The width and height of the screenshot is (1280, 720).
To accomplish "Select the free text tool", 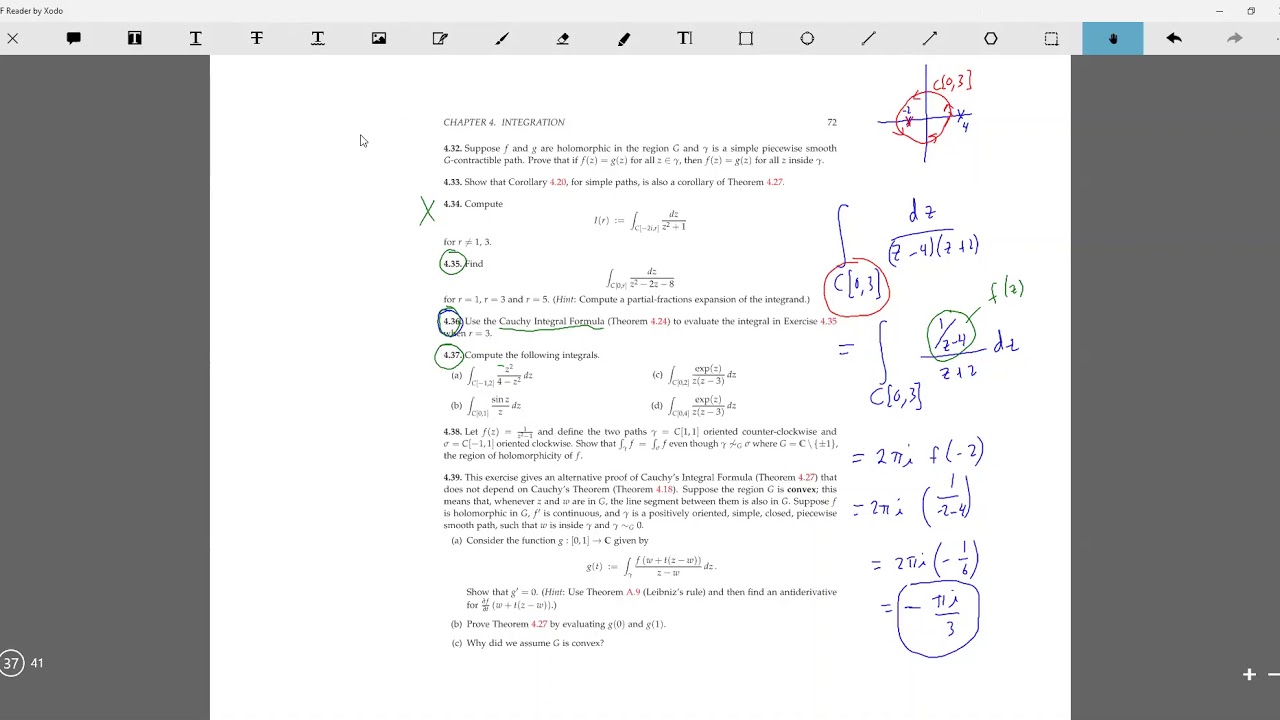I will [684, 38].
